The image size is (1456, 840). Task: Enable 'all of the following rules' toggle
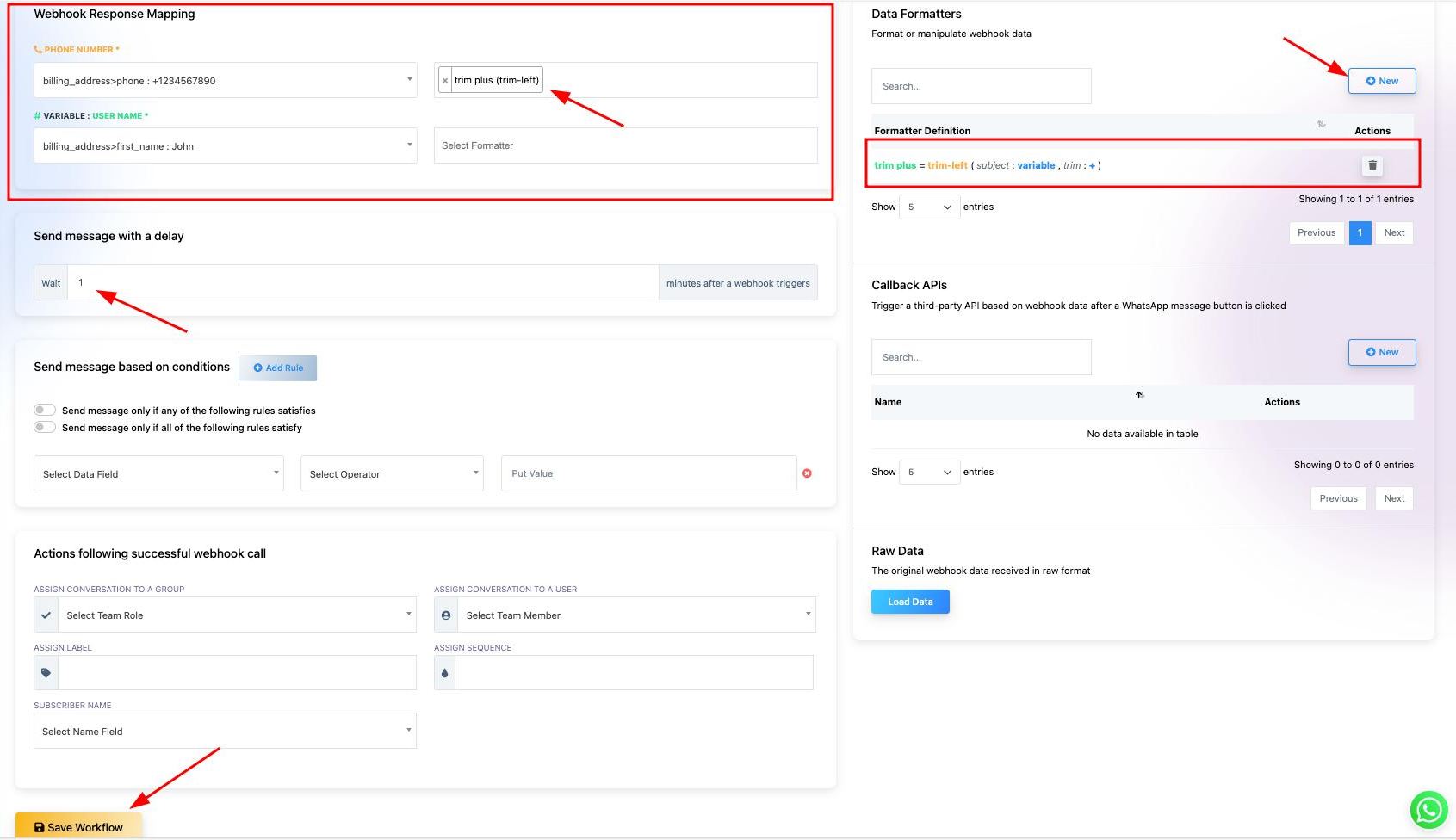pyautogui.click(x=45, y=428)
